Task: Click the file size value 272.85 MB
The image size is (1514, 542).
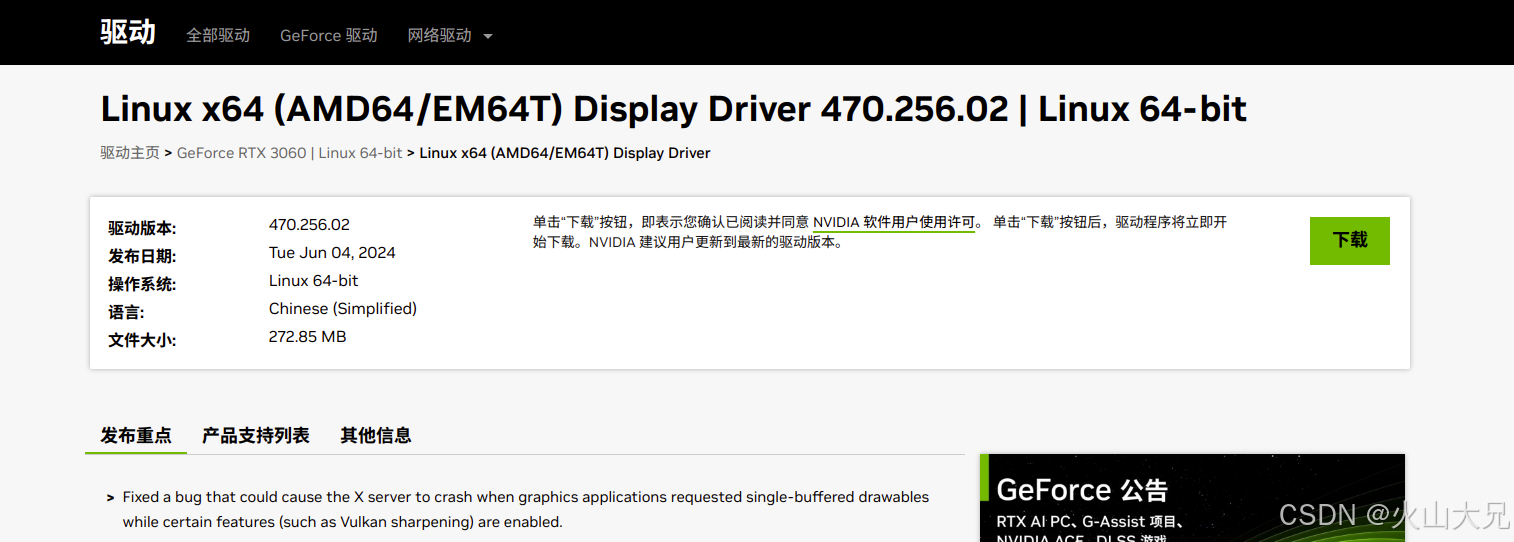Action: 307,337
